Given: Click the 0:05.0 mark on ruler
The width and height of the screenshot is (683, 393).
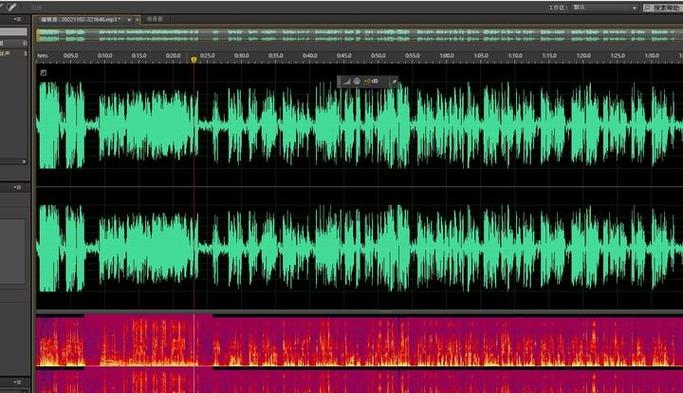Looking at the screenshot, I should click(71, 56).
